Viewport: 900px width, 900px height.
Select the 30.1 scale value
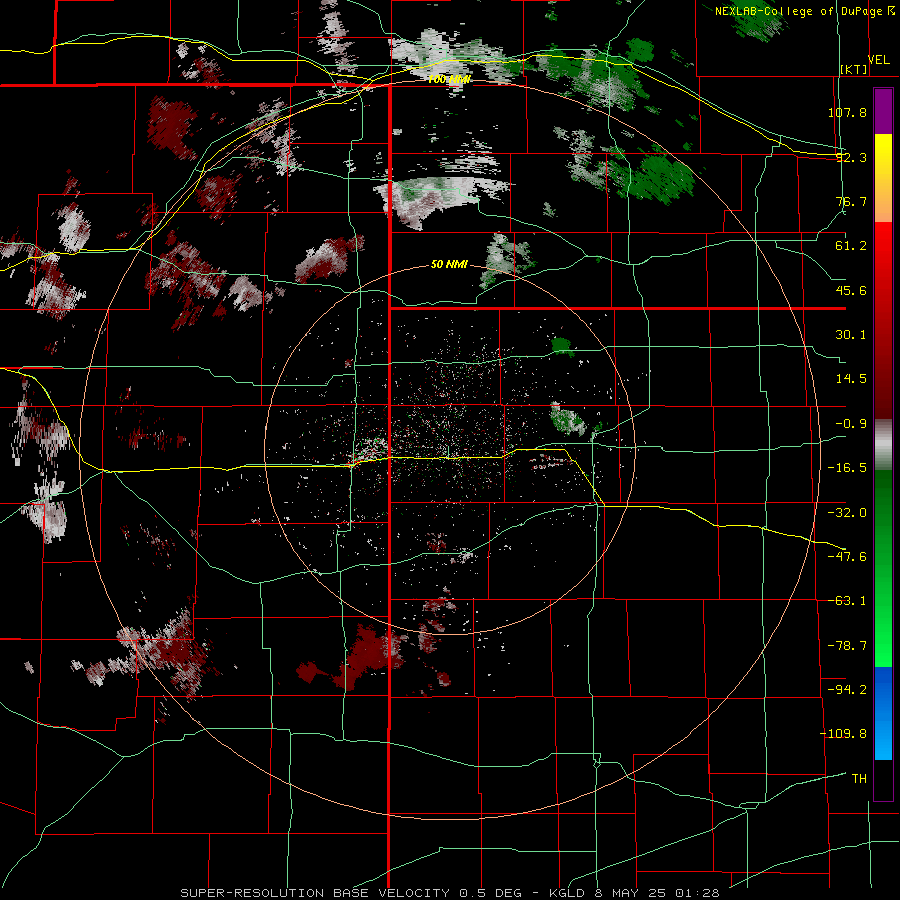pyautogui.click(x=851, y=335)
